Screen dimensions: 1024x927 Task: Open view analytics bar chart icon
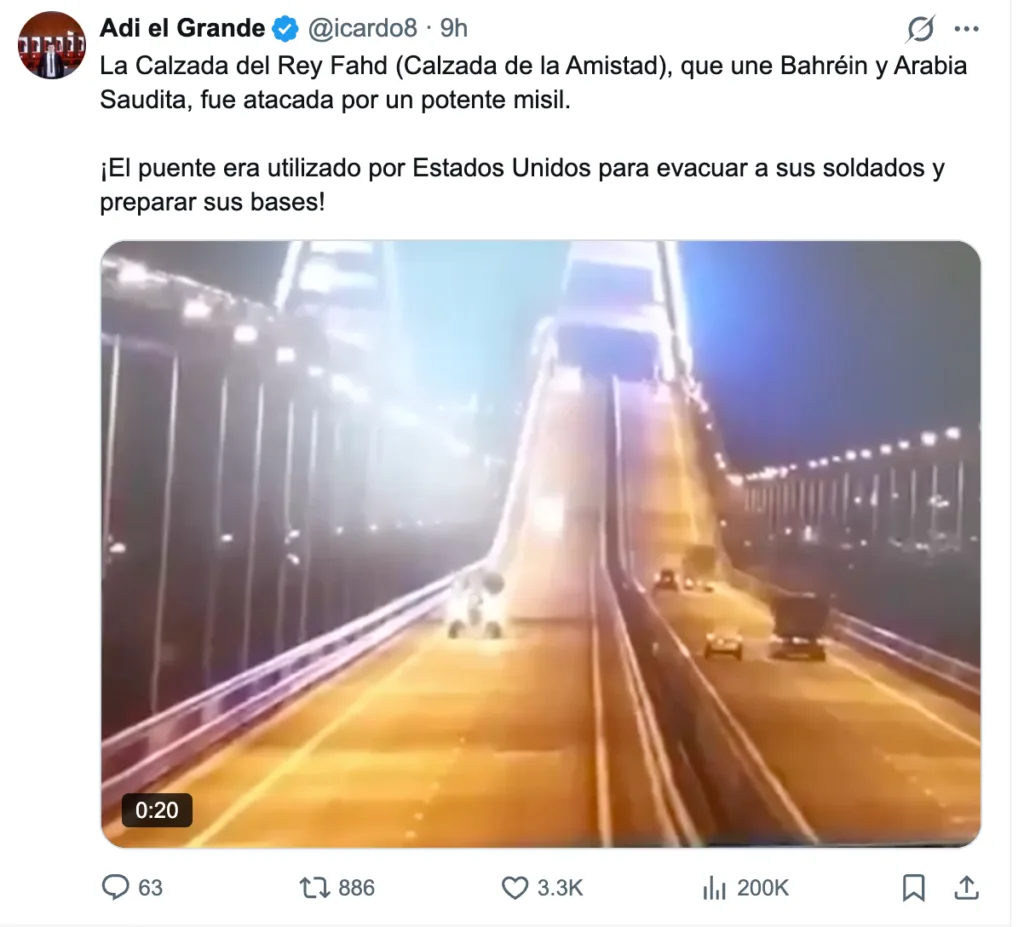[714, 888]
